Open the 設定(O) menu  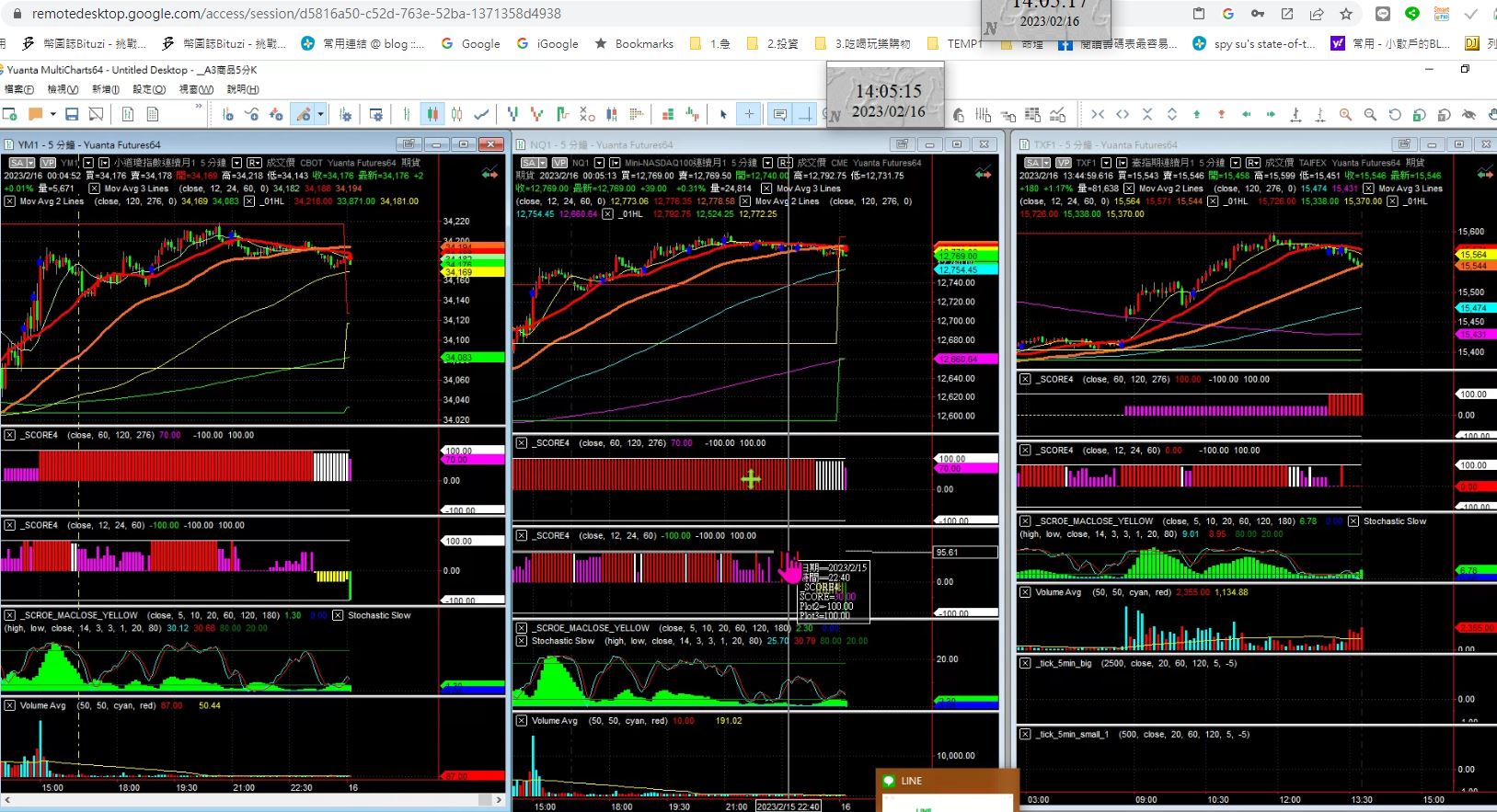click(149, 89)
